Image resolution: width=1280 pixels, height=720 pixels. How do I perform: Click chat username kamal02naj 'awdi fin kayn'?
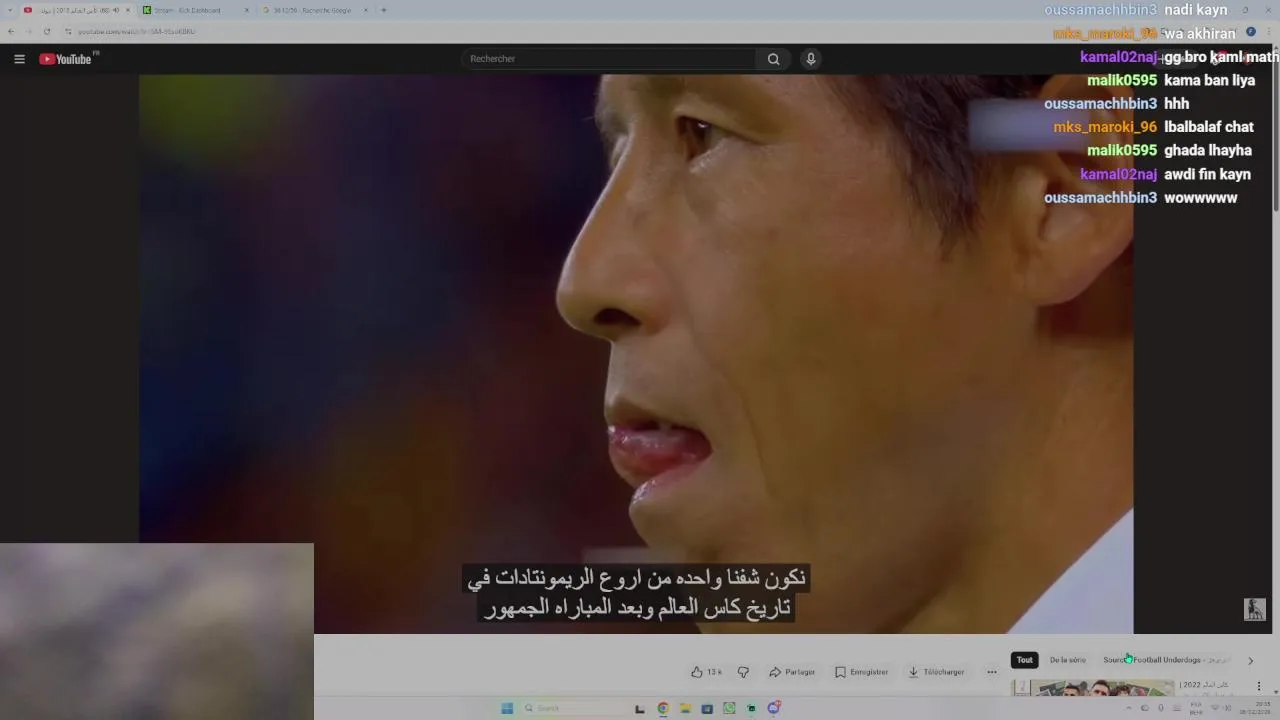pyautogui.click(x=1118, y=174)
